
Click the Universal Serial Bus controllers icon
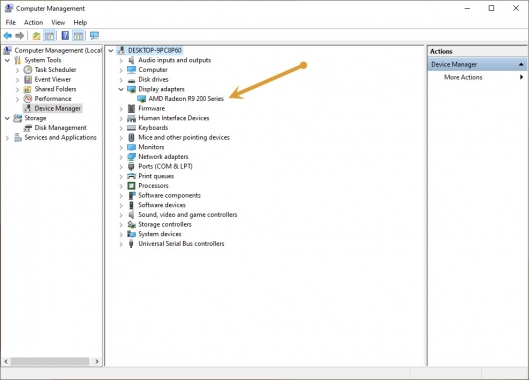pyautogui.click(x=131, y=244)
